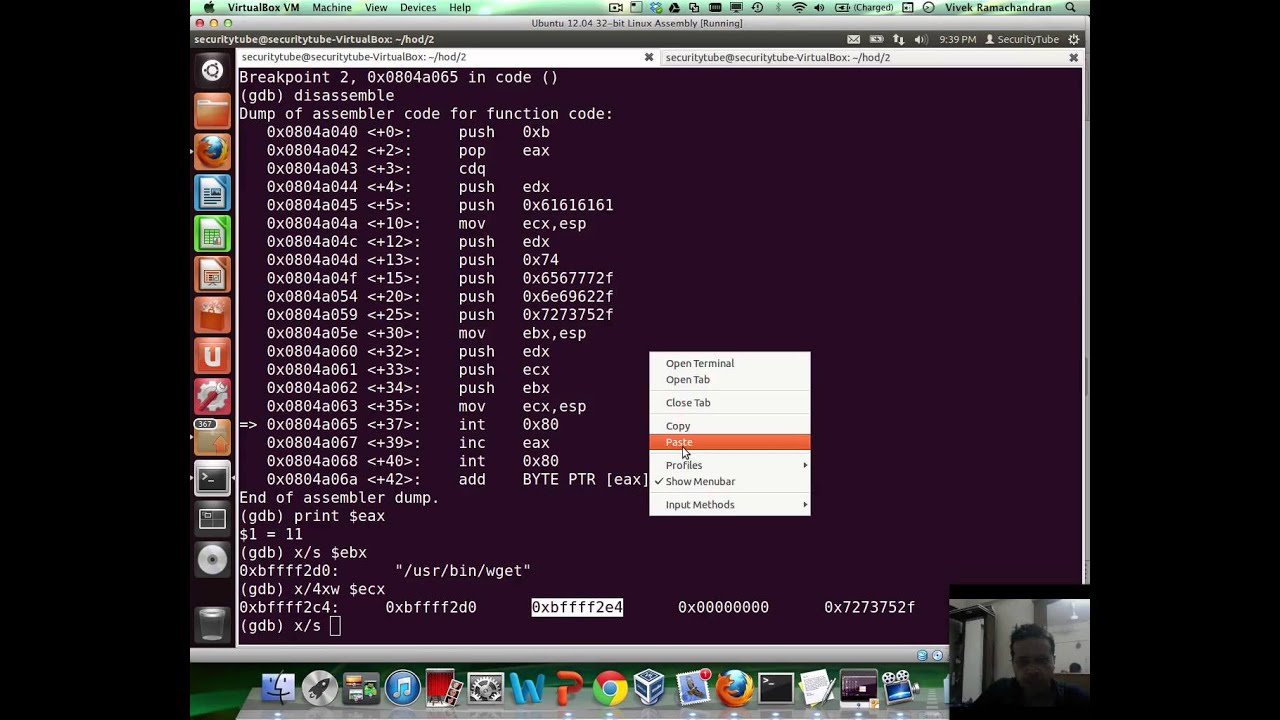The width and height of the screenshot is (1280, 720).
Task: Select the Terminal icon in the Ubuntu launcher
Action: pyautogui.click(x=212, y=478)
